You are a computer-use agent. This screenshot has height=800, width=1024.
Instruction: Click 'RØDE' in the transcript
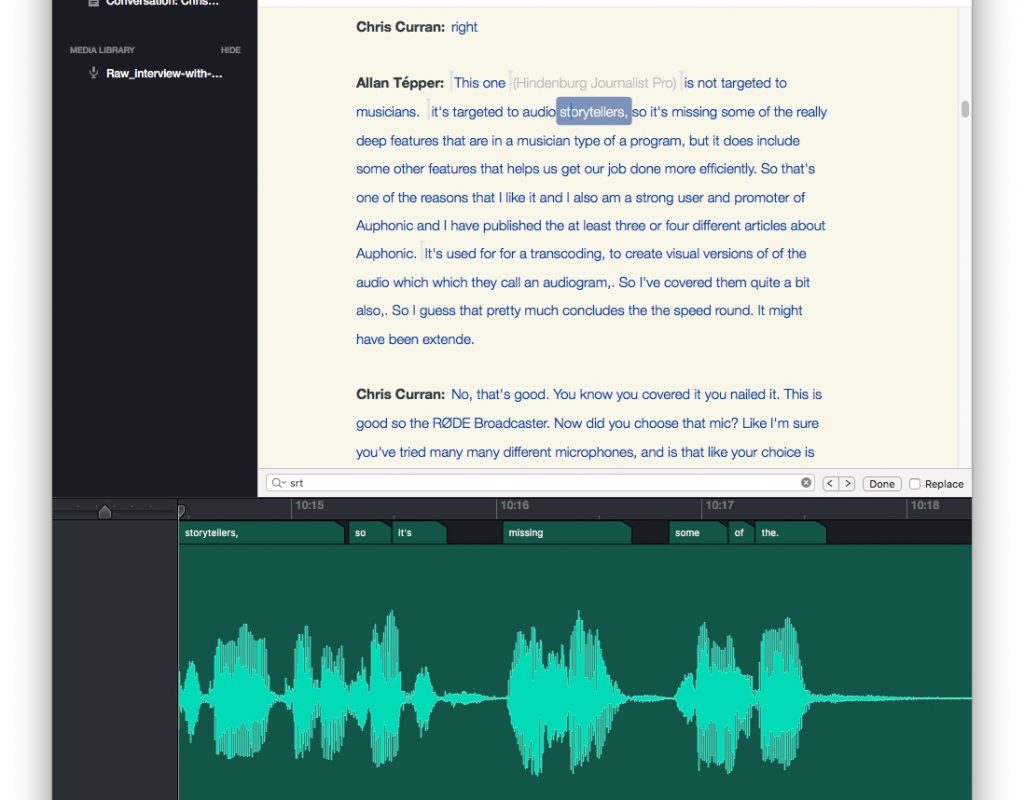tap(451, 423)
